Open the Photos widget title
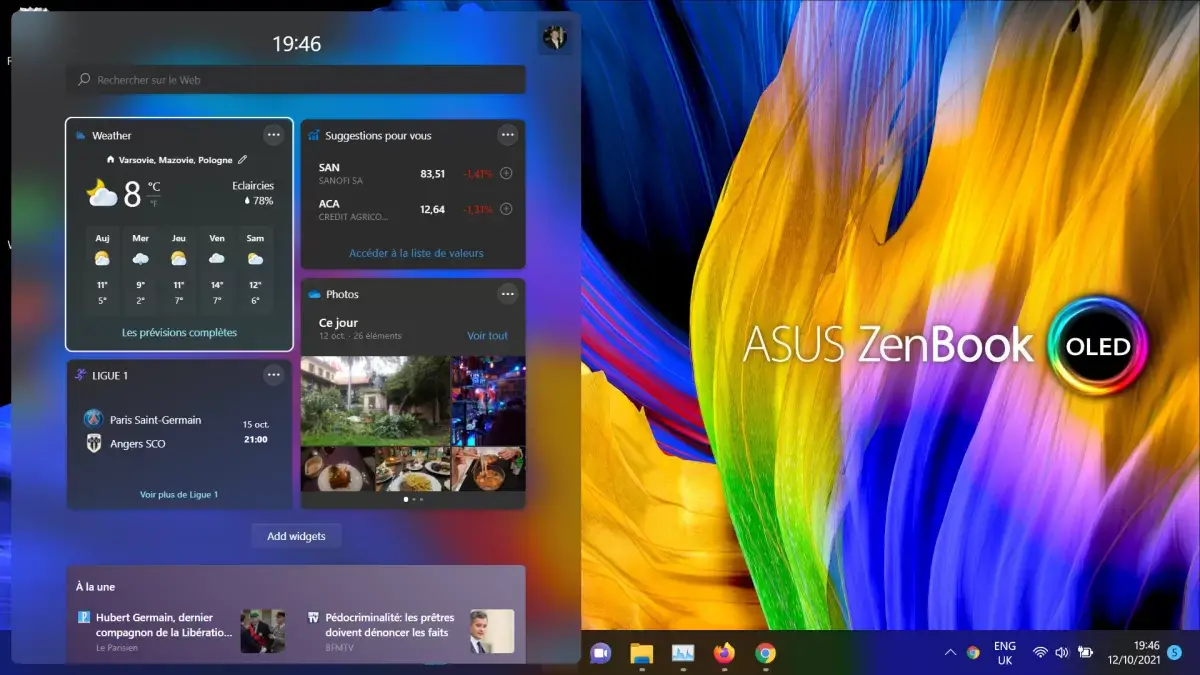Image resolution: width=1200 pixels, height=675 pixels. [x=342, y=295]
